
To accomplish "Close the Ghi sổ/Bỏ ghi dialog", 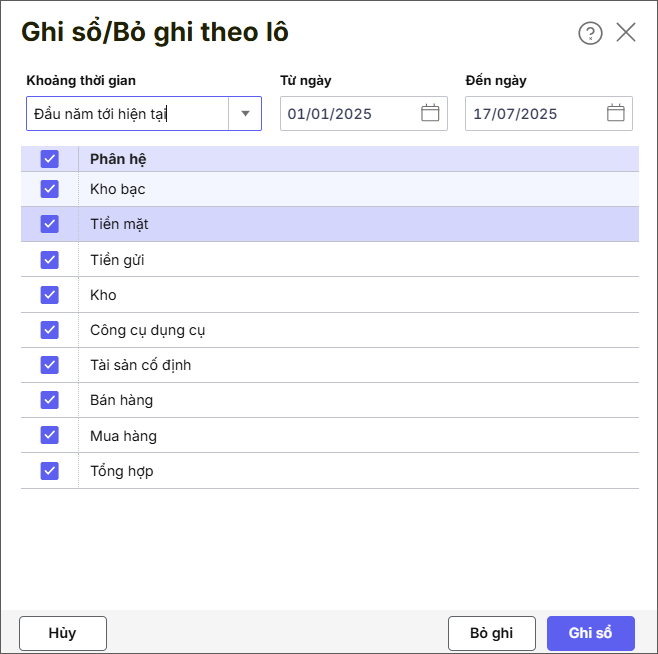I will point(626,32).
